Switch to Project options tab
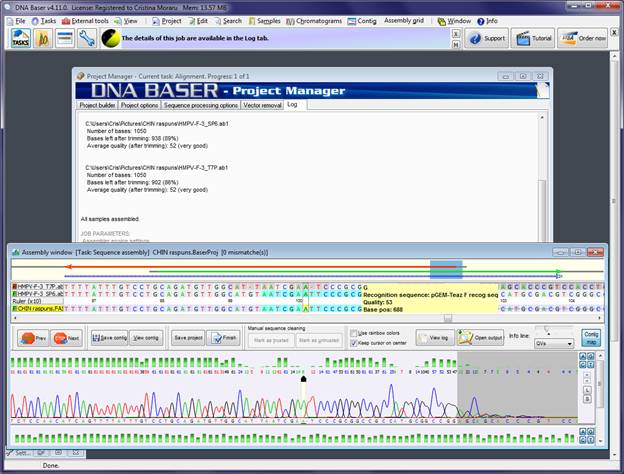The image size is (624, 474). 139,105
